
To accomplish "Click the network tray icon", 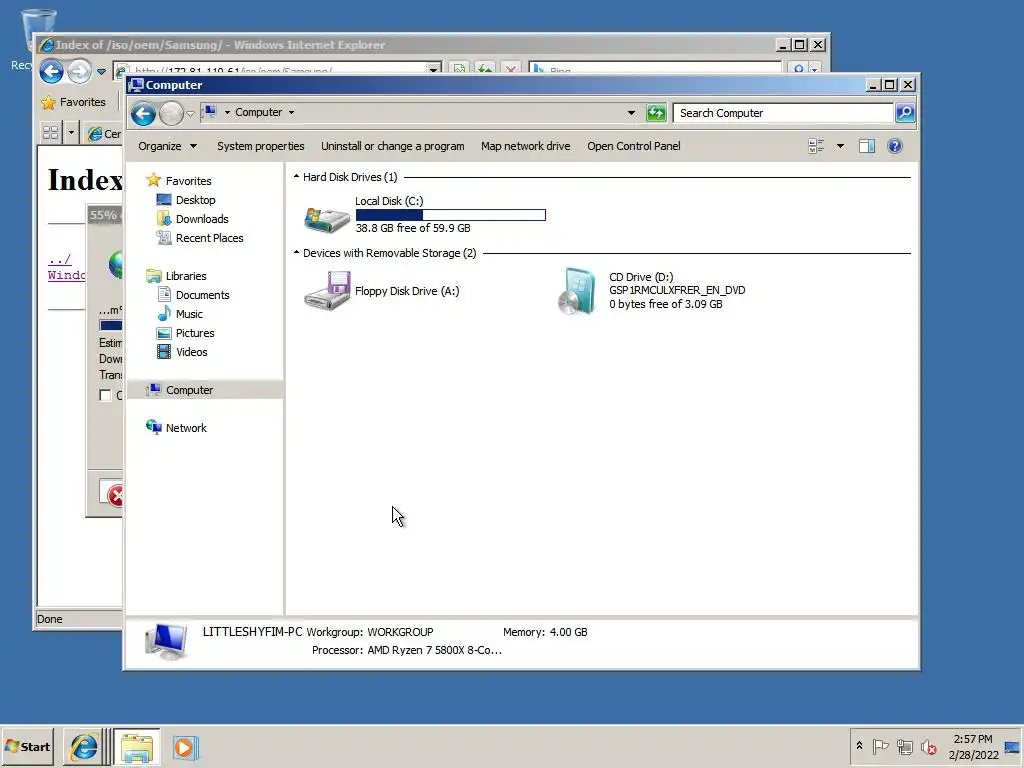I will (x=904, y=746).
